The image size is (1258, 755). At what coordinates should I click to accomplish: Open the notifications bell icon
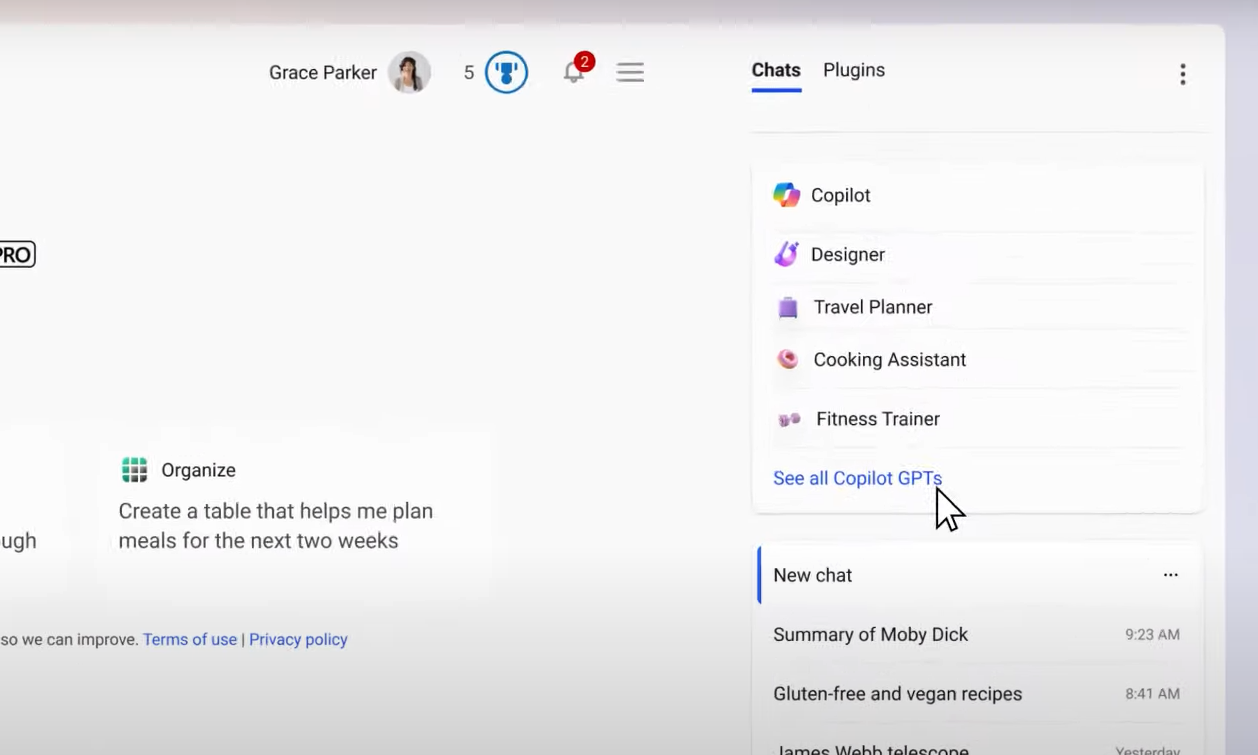tap(574, 72)
